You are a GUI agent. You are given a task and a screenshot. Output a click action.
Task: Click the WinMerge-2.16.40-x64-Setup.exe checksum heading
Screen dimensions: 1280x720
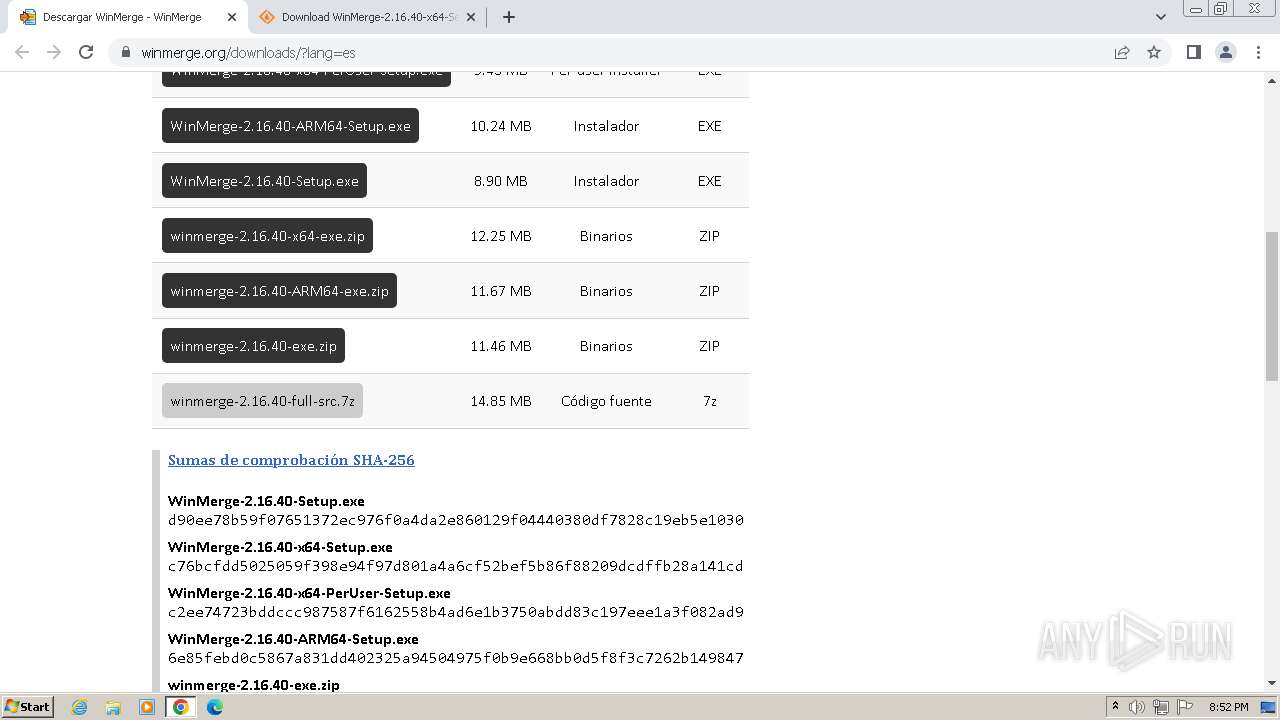pos(280,547)
